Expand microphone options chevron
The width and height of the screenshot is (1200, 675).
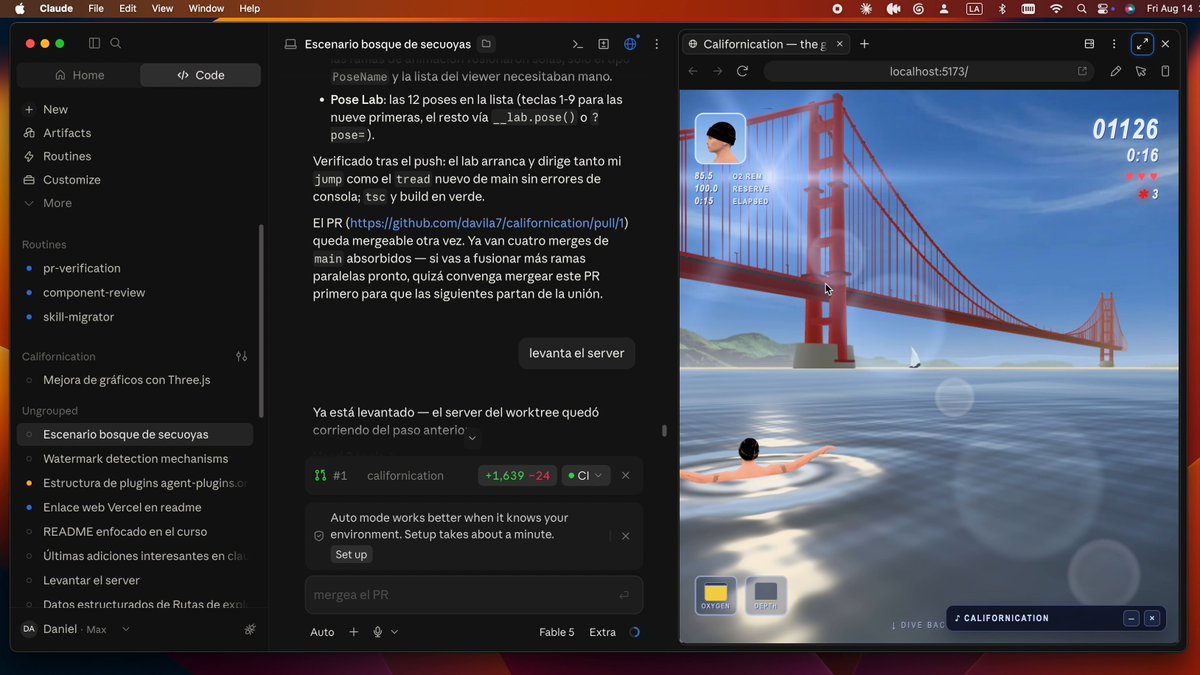394,632
